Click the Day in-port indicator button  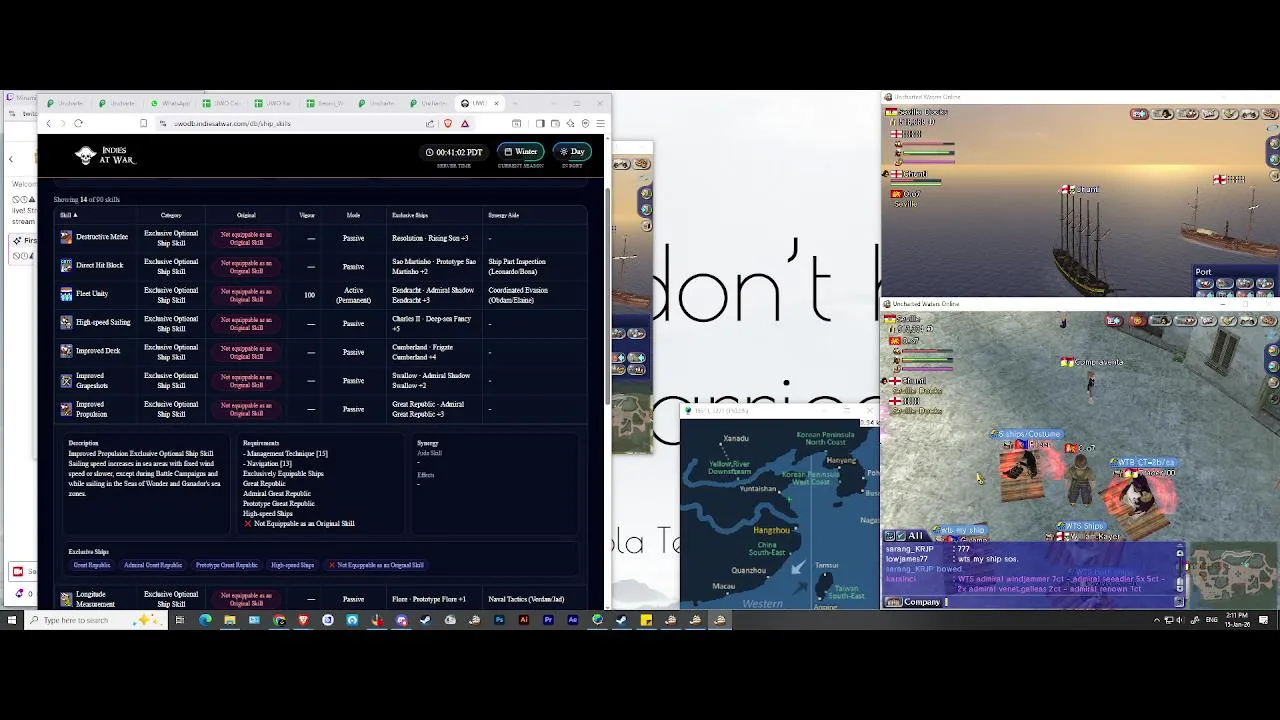coord(572,152)
